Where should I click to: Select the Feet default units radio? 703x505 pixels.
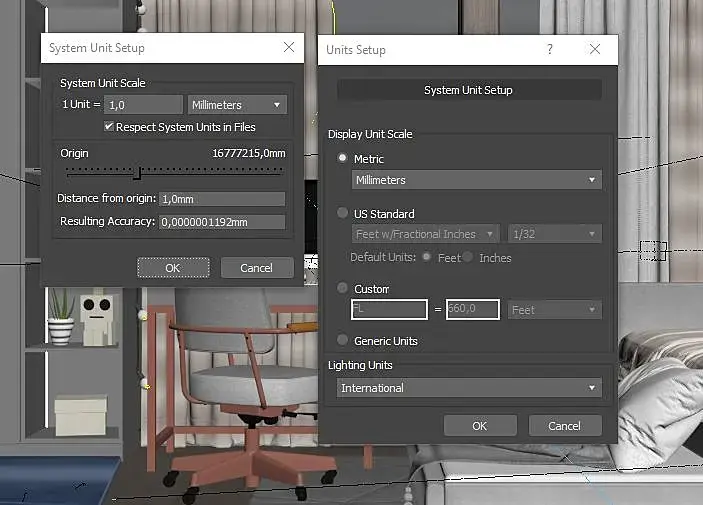click(426, 257)
